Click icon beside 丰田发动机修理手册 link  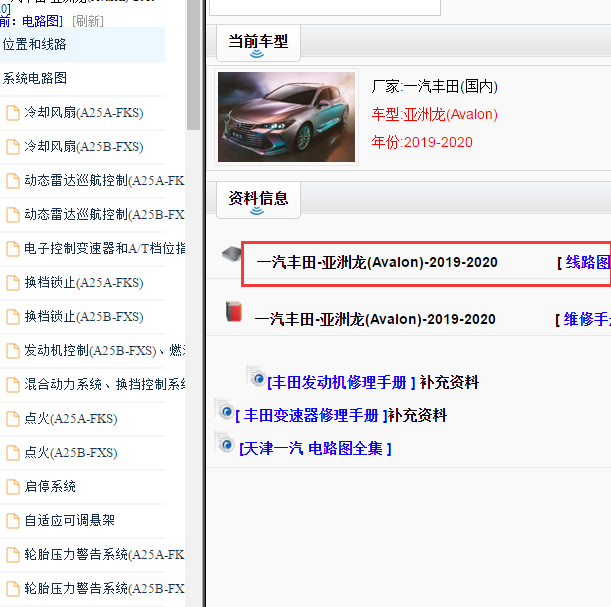point(257,376)
